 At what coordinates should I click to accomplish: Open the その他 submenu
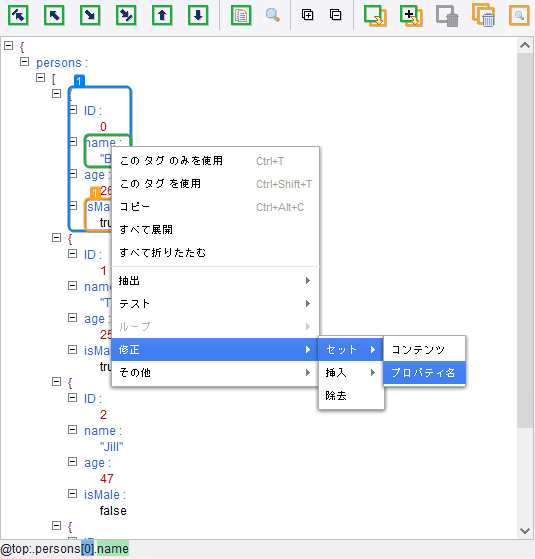click(x=215, y=373)
